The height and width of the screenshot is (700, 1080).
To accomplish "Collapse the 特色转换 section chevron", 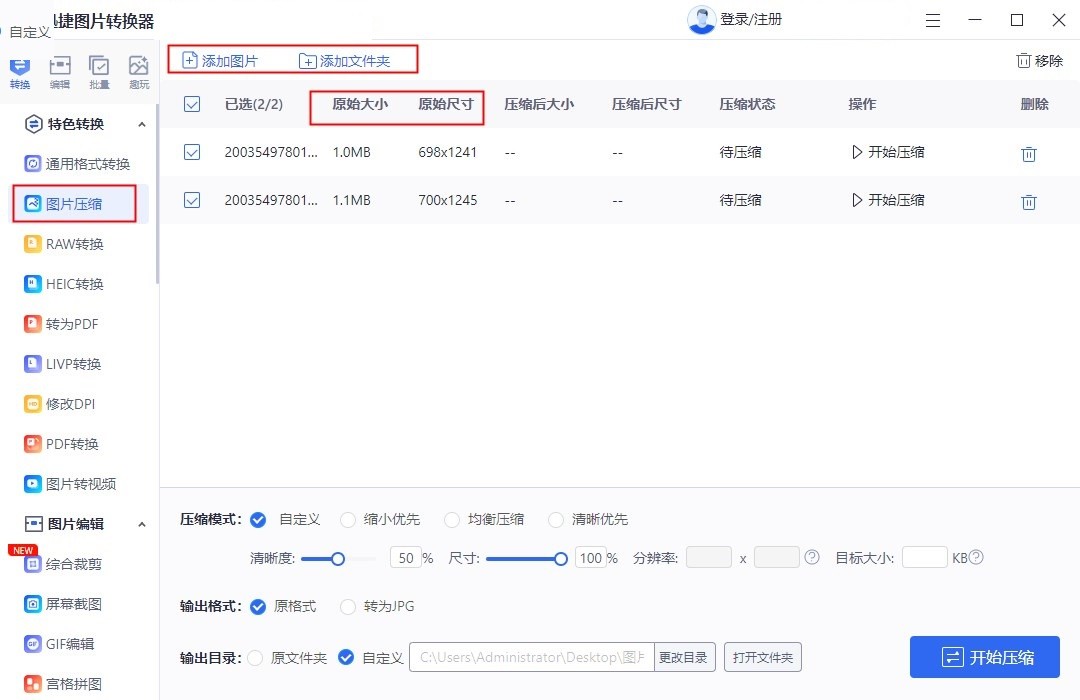I will pos(142,125).
